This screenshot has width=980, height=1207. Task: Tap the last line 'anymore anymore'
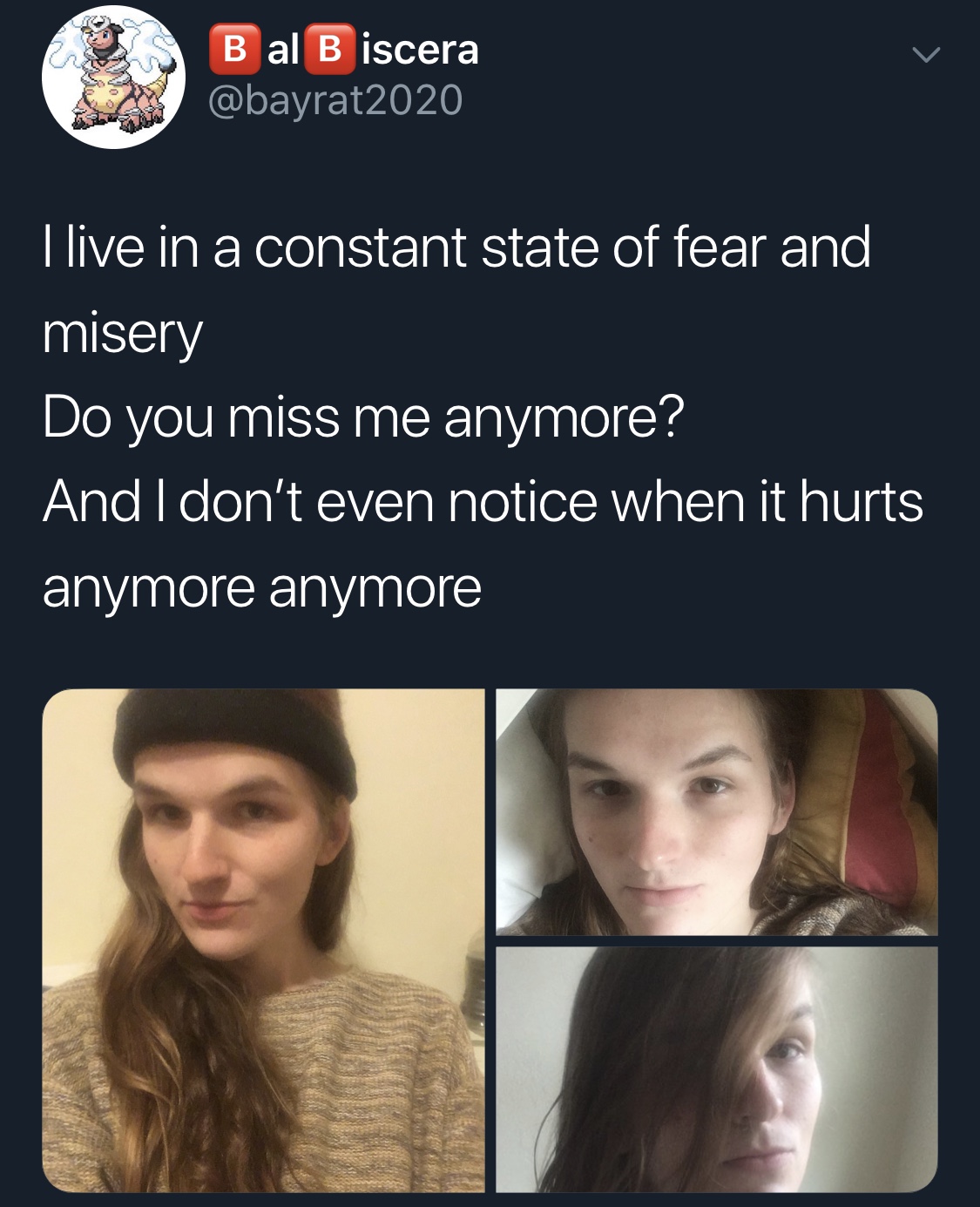pyautogui.click(x=261, y=588)
